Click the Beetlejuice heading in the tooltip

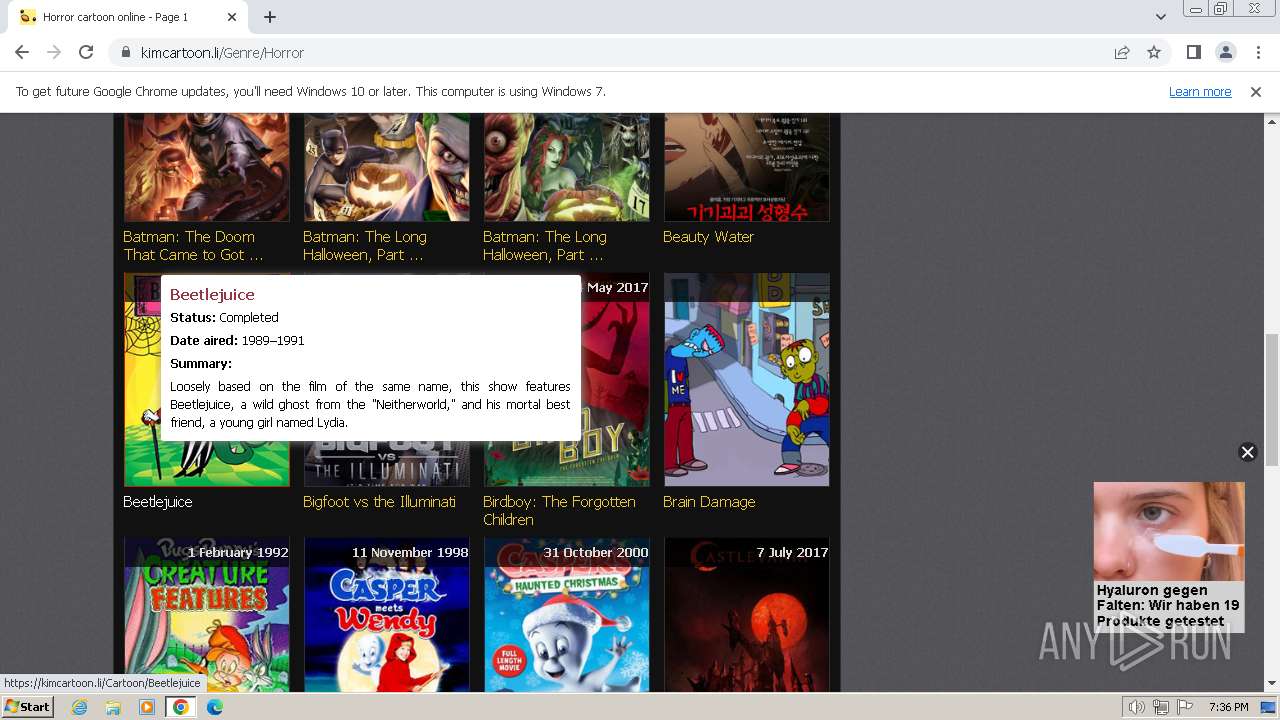click(x=212, y=294)
